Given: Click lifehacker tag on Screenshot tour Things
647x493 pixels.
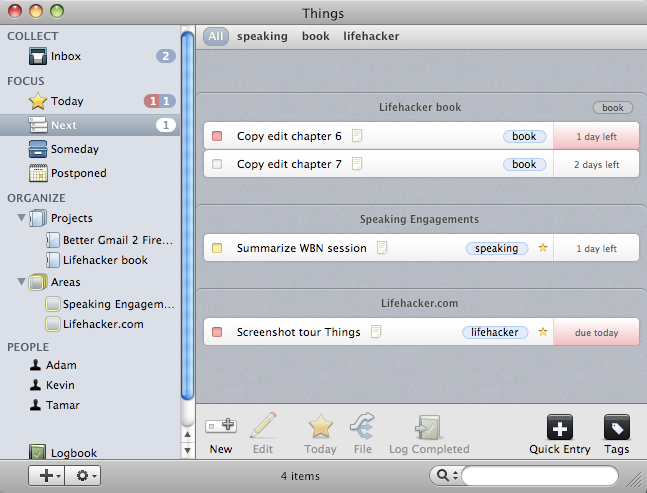Looking at the screenshot, I should click(495, 332).
